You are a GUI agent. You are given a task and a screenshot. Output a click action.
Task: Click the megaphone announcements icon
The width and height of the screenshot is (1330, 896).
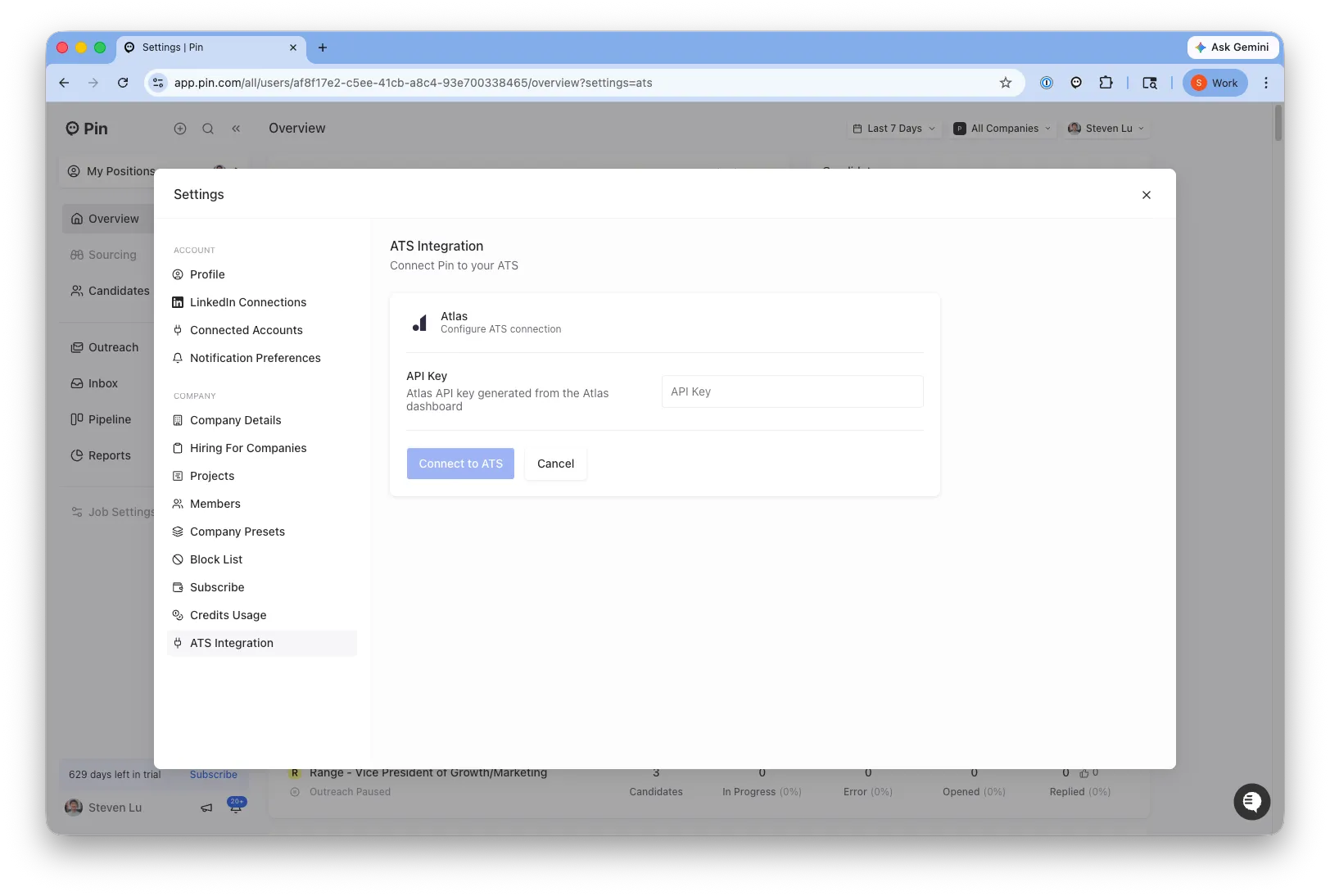tap(206, 808)
